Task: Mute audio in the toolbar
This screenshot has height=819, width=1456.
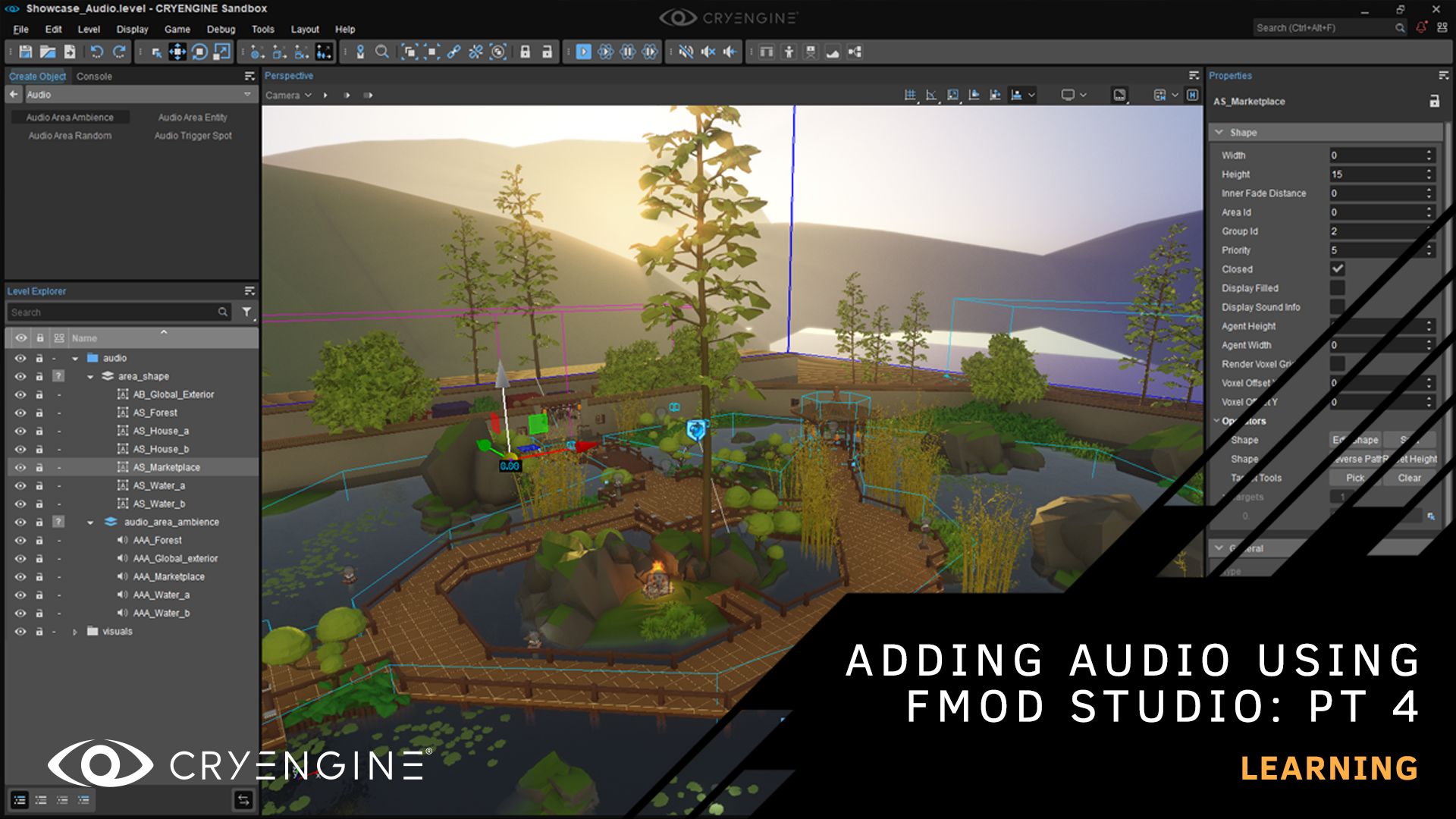Action: click(x=686, y=52)
